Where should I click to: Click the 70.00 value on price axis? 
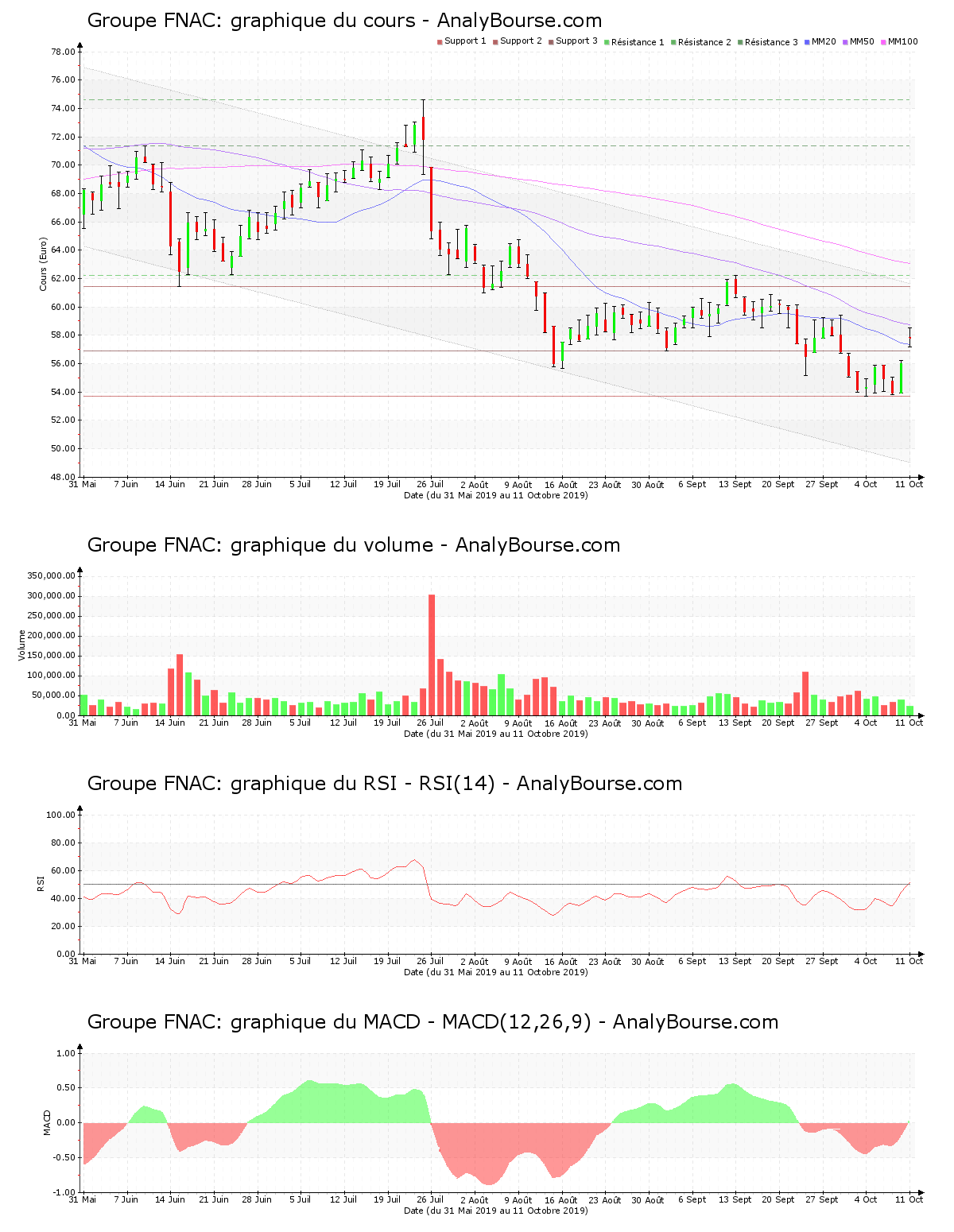click(63, 165)
